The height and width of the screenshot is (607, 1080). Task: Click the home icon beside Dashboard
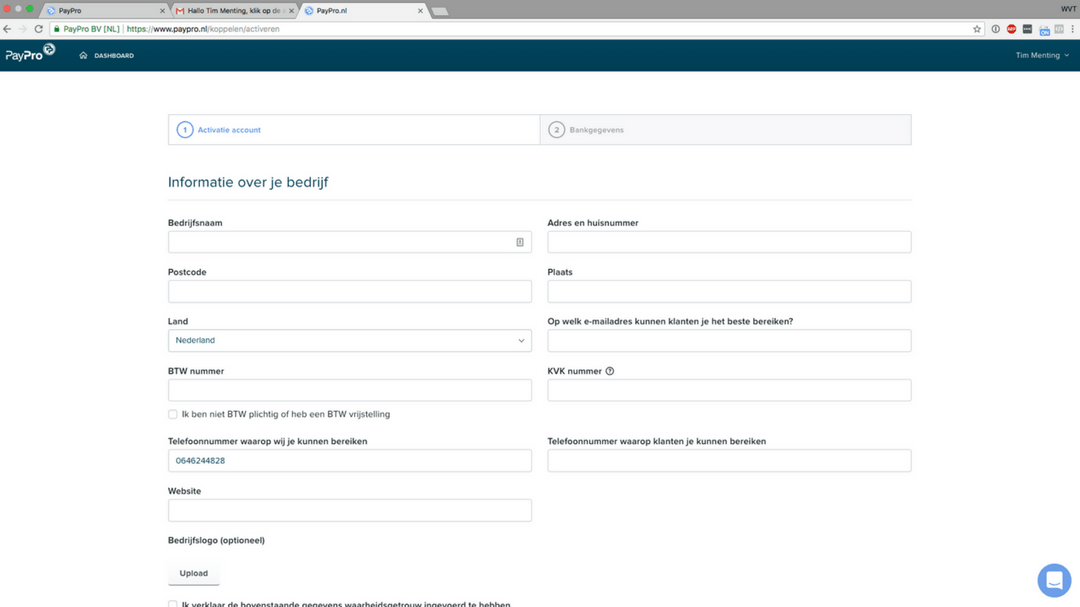click(x=83, y=55)
